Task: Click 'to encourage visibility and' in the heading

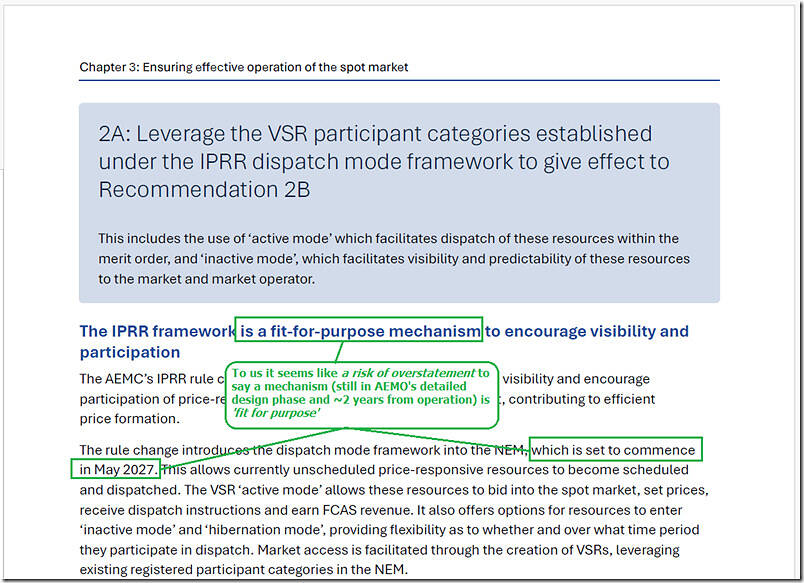Action: tap(589, 331)
